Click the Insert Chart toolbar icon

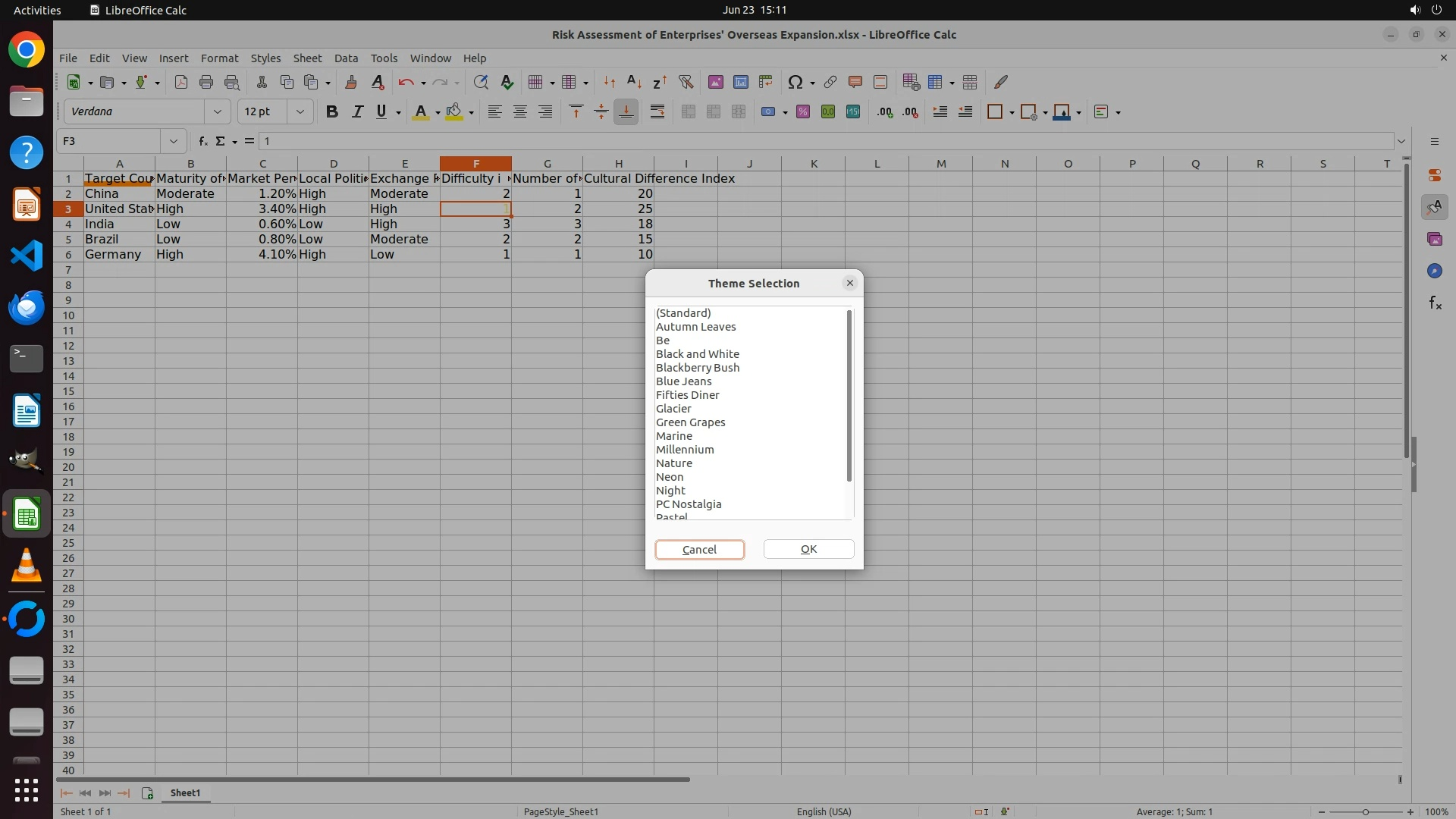[x=740, y=82]
